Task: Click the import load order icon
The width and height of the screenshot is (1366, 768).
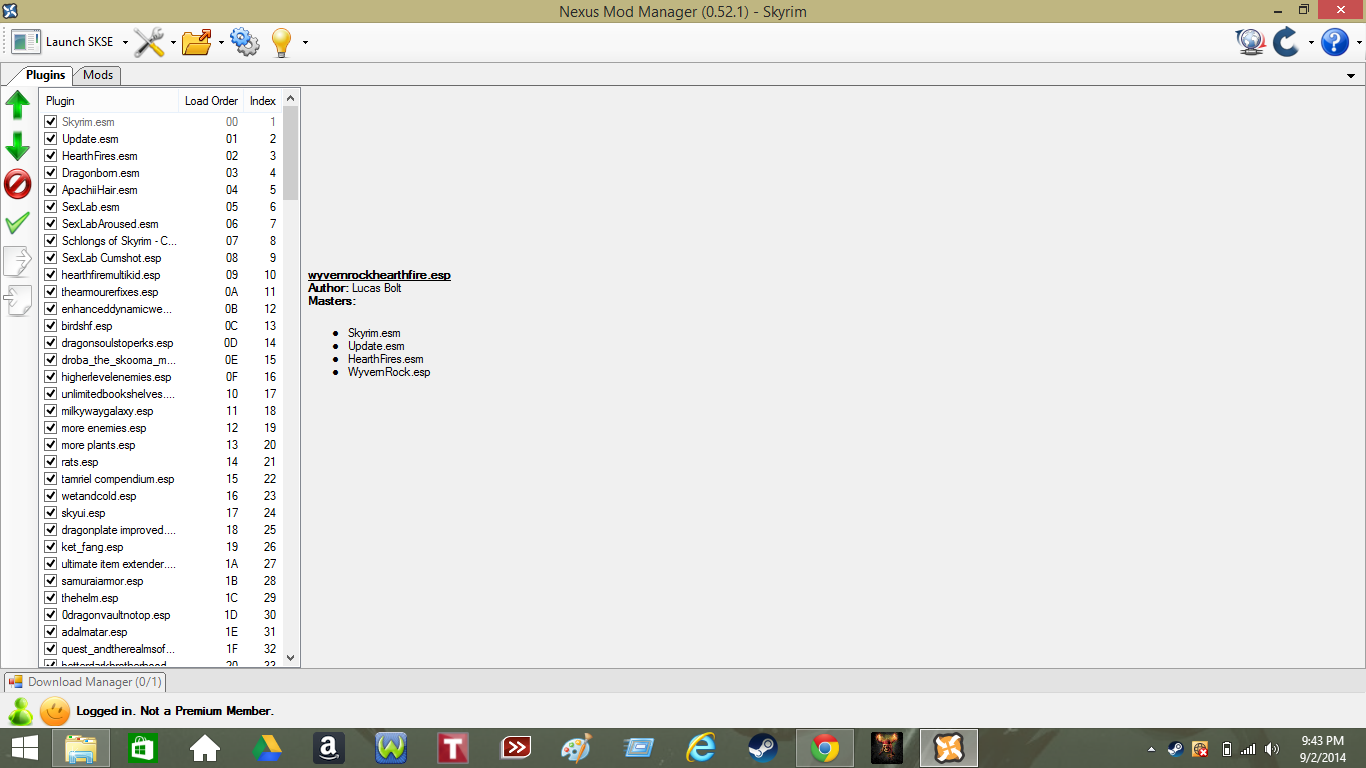Action: (18, 301)
